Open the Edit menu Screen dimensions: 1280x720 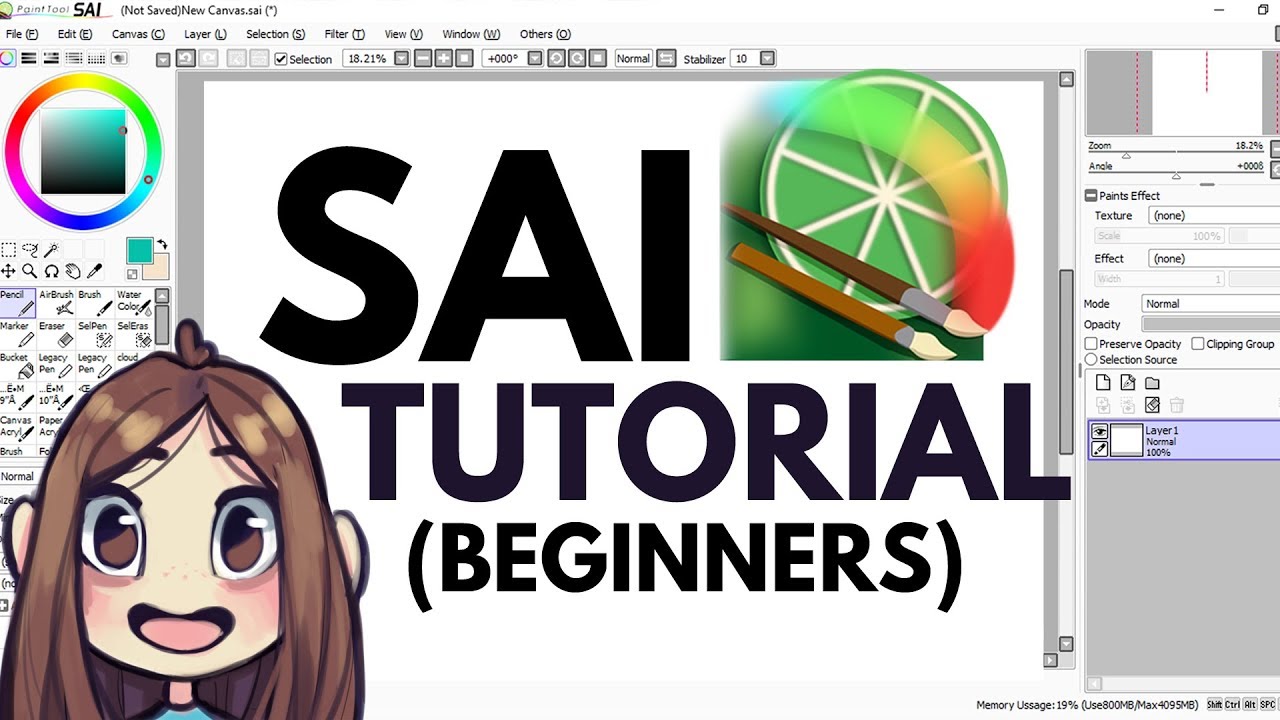(x=75, y=34)
